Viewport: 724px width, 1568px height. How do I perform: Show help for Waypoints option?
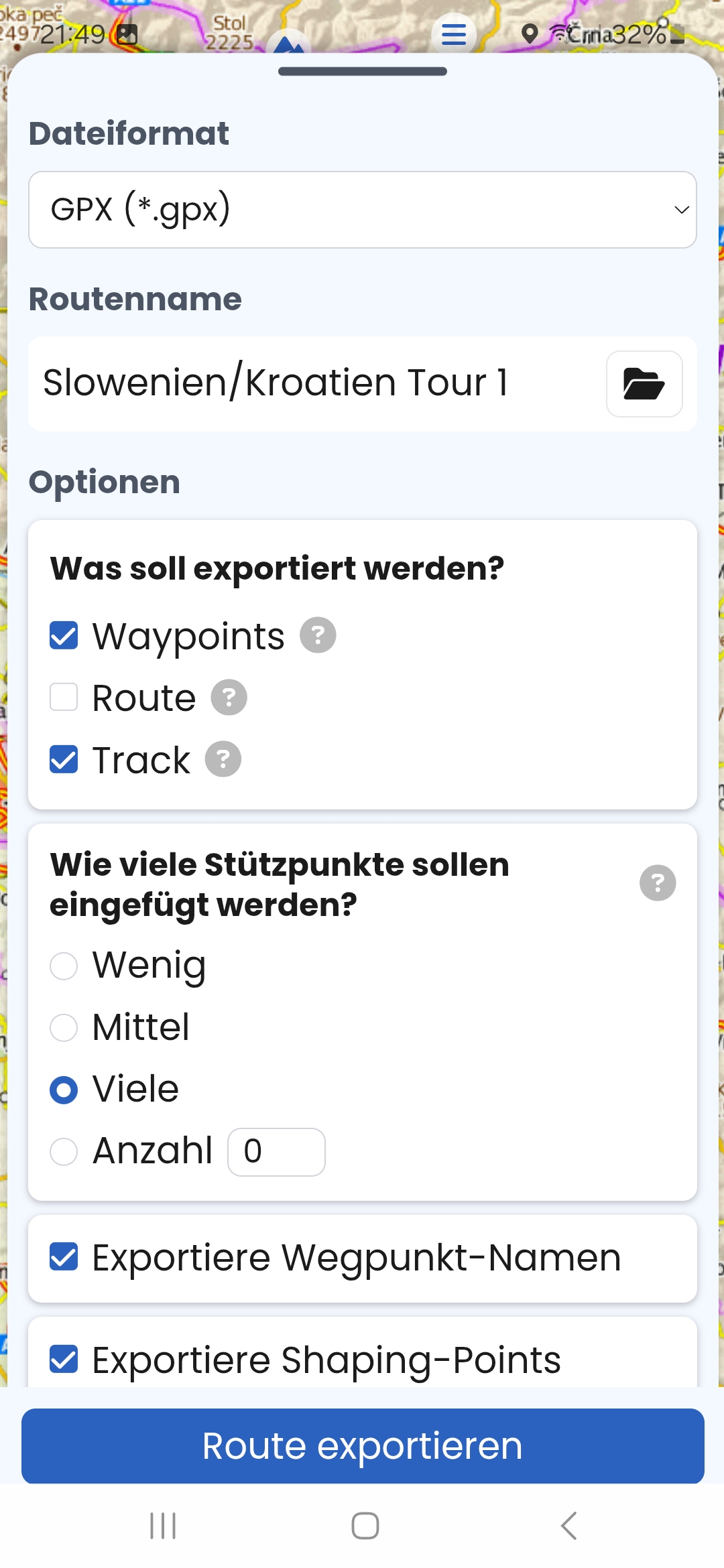pyautogui.click(x=318, y=635)
